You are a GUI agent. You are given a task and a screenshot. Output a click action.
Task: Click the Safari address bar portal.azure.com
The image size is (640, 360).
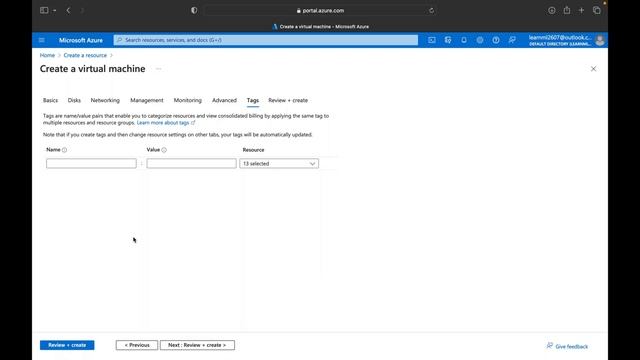point(320,11)
